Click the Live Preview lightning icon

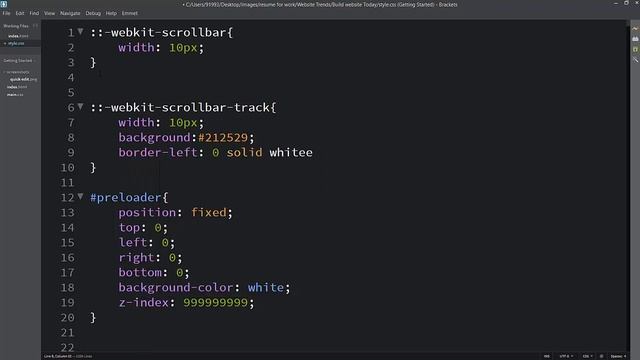click(x=635, y=29)
